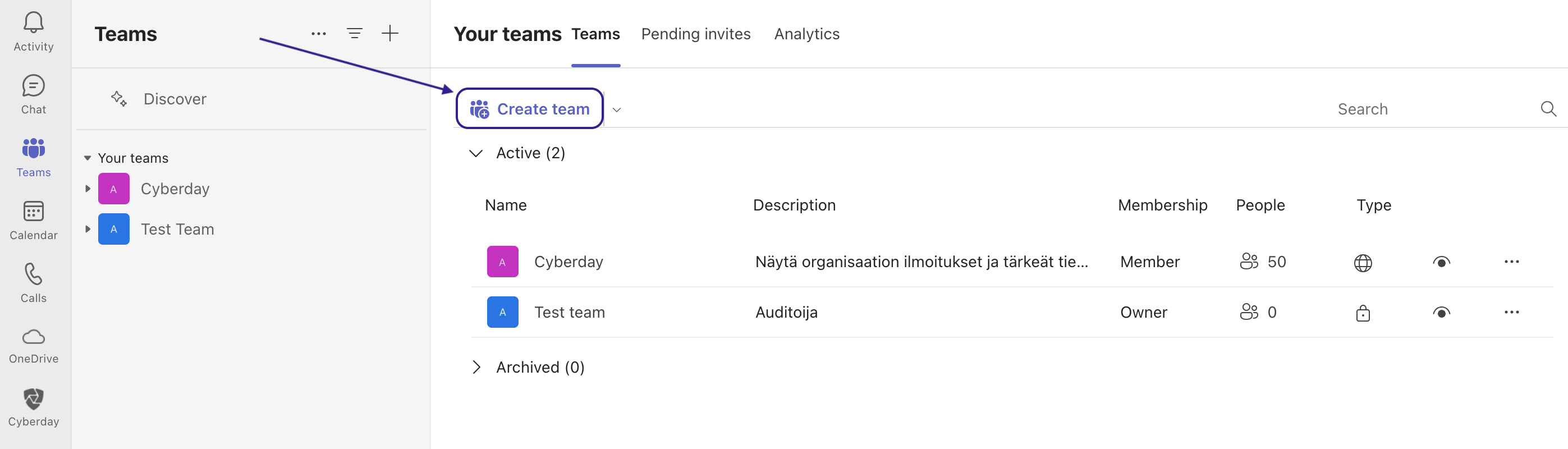Switch to the Teams tab
The width and height of the screenshot is (1568, 449).
click(x=595, y=34)
